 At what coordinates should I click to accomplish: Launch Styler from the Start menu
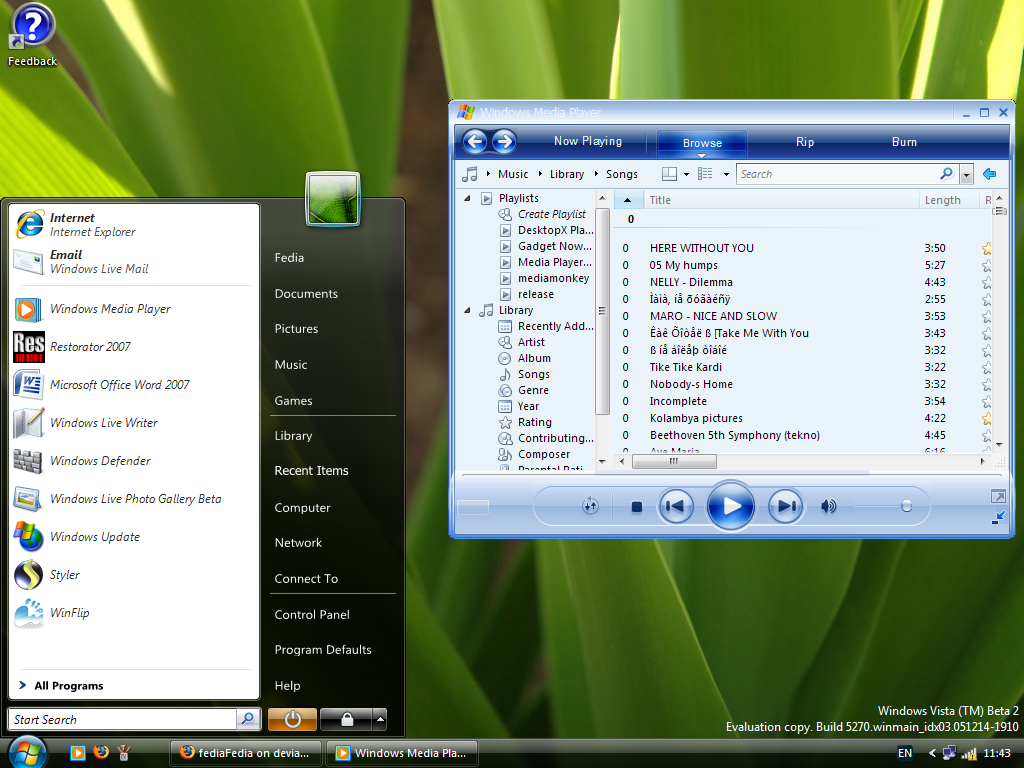coord(134,575)
